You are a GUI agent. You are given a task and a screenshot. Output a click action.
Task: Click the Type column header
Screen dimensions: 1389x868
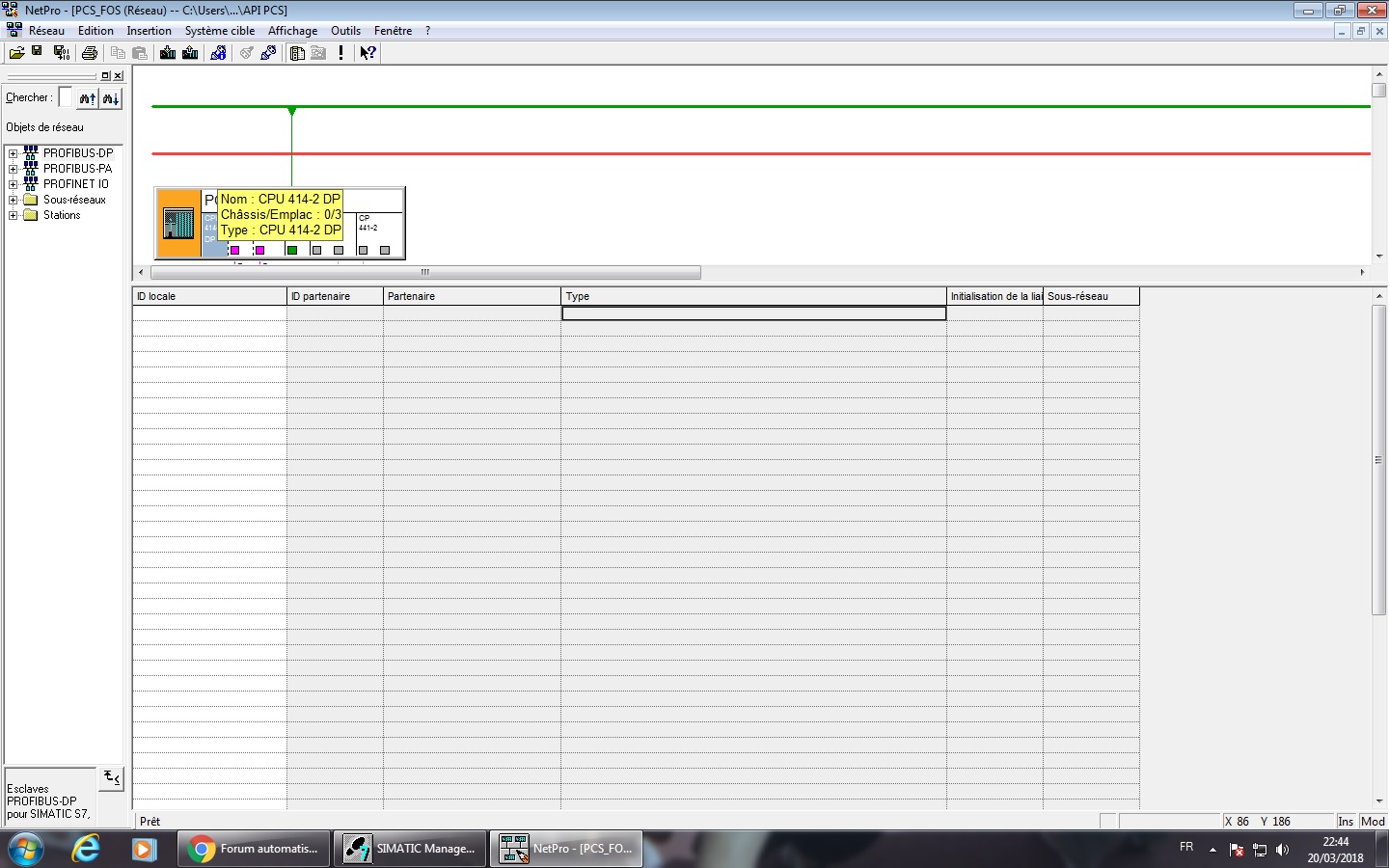(753, 296)
